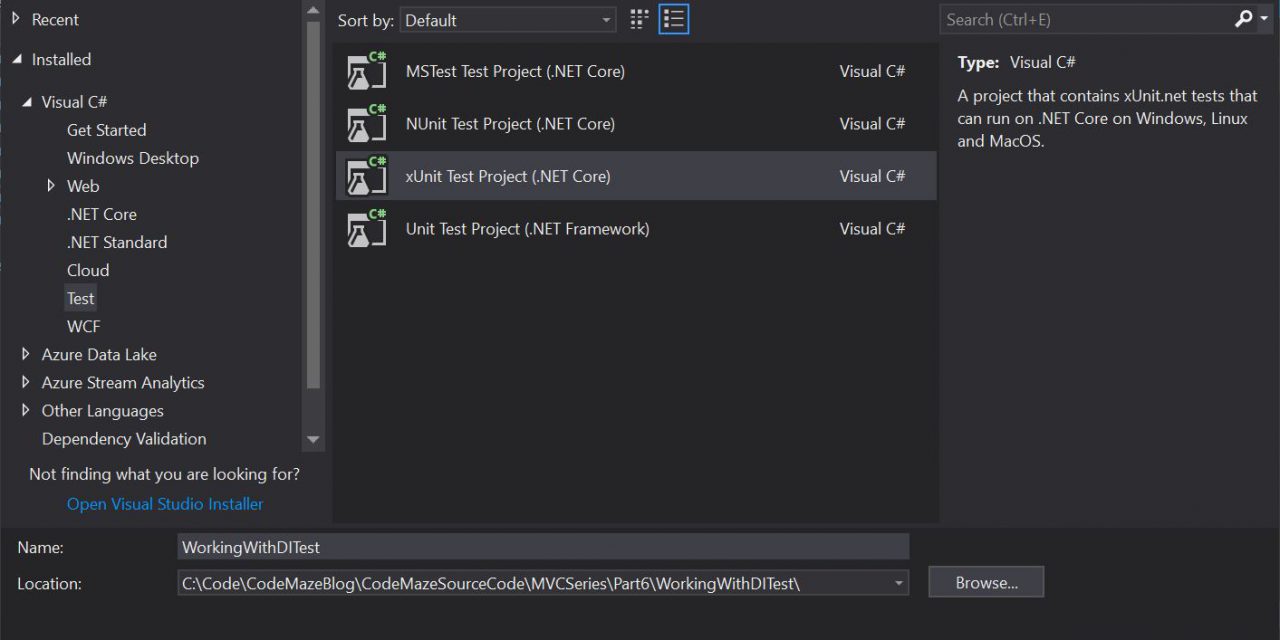Open Visual Studio Installer link
This screenshot has width=1280, height=640.
pos(165,504)
